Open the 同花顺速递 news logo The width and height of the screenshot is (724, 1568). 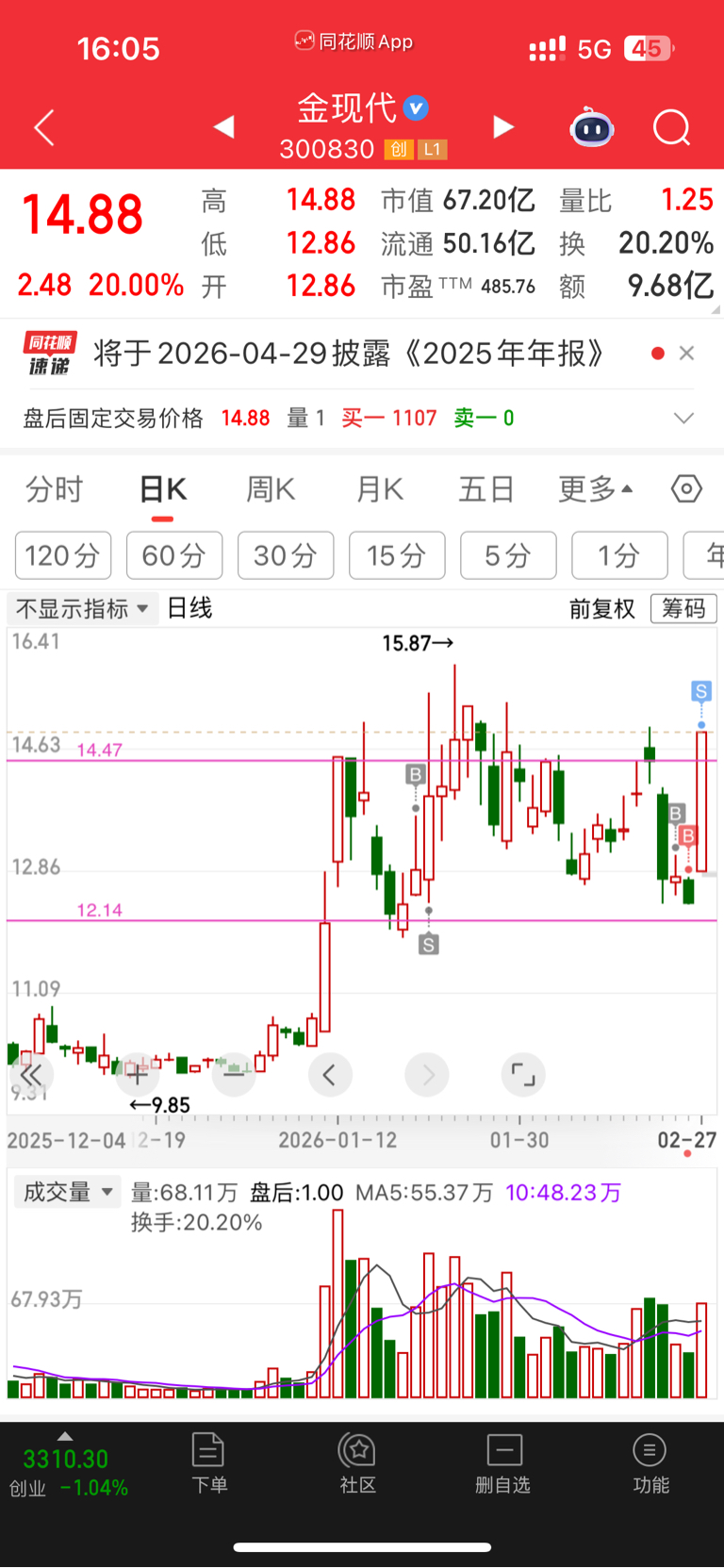[49, 354]
